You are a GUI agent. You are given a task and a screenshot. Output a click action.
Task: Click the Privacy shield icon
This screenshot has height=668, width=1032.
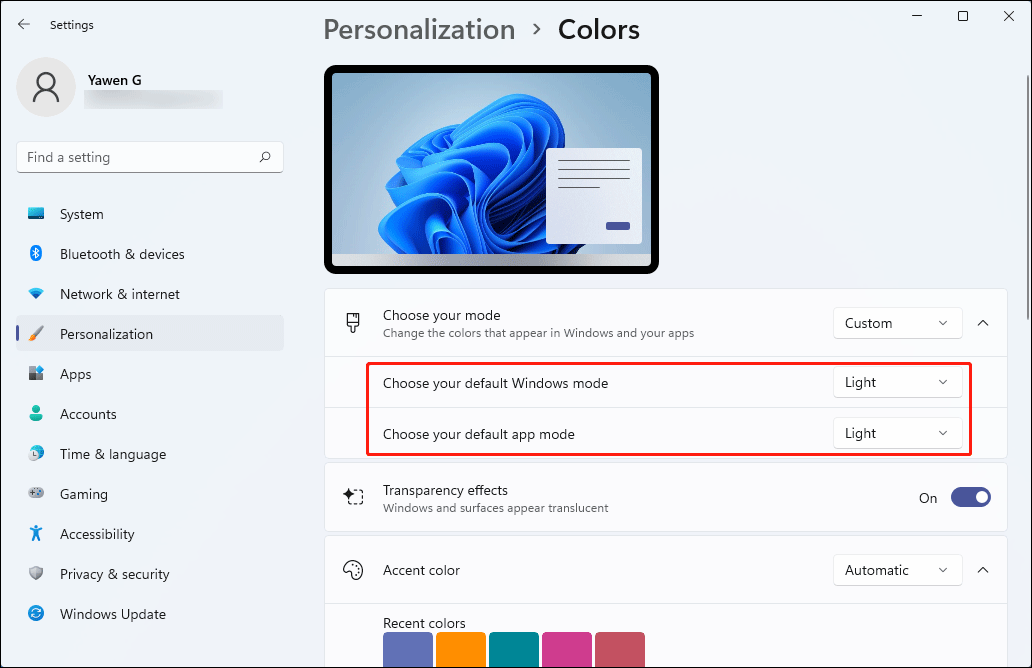(36, 573)
